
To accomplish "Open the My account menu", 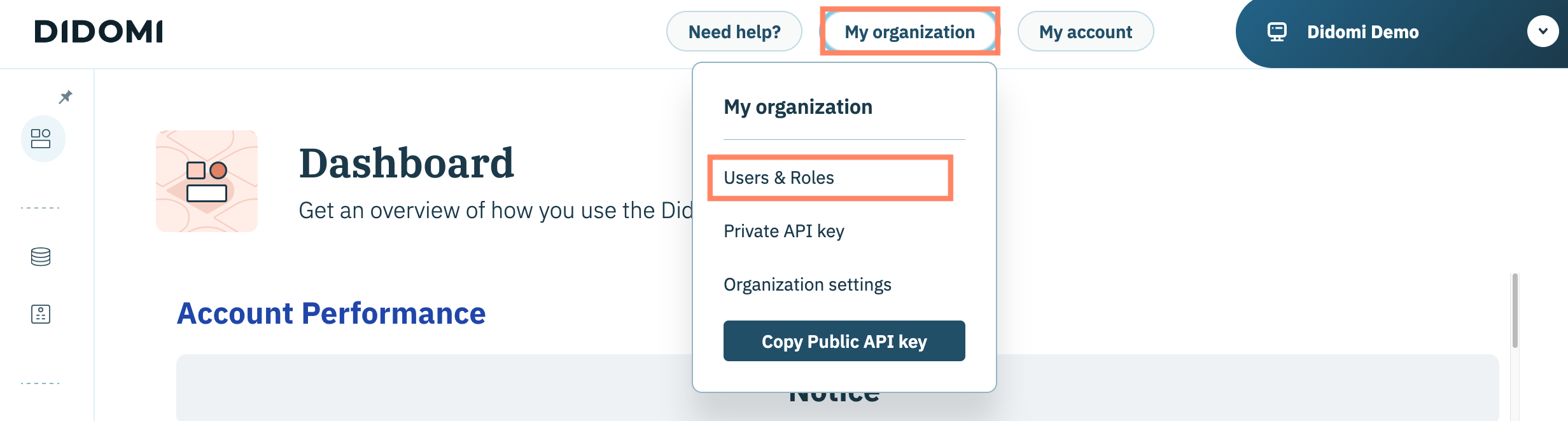I will pos(1085,32).
